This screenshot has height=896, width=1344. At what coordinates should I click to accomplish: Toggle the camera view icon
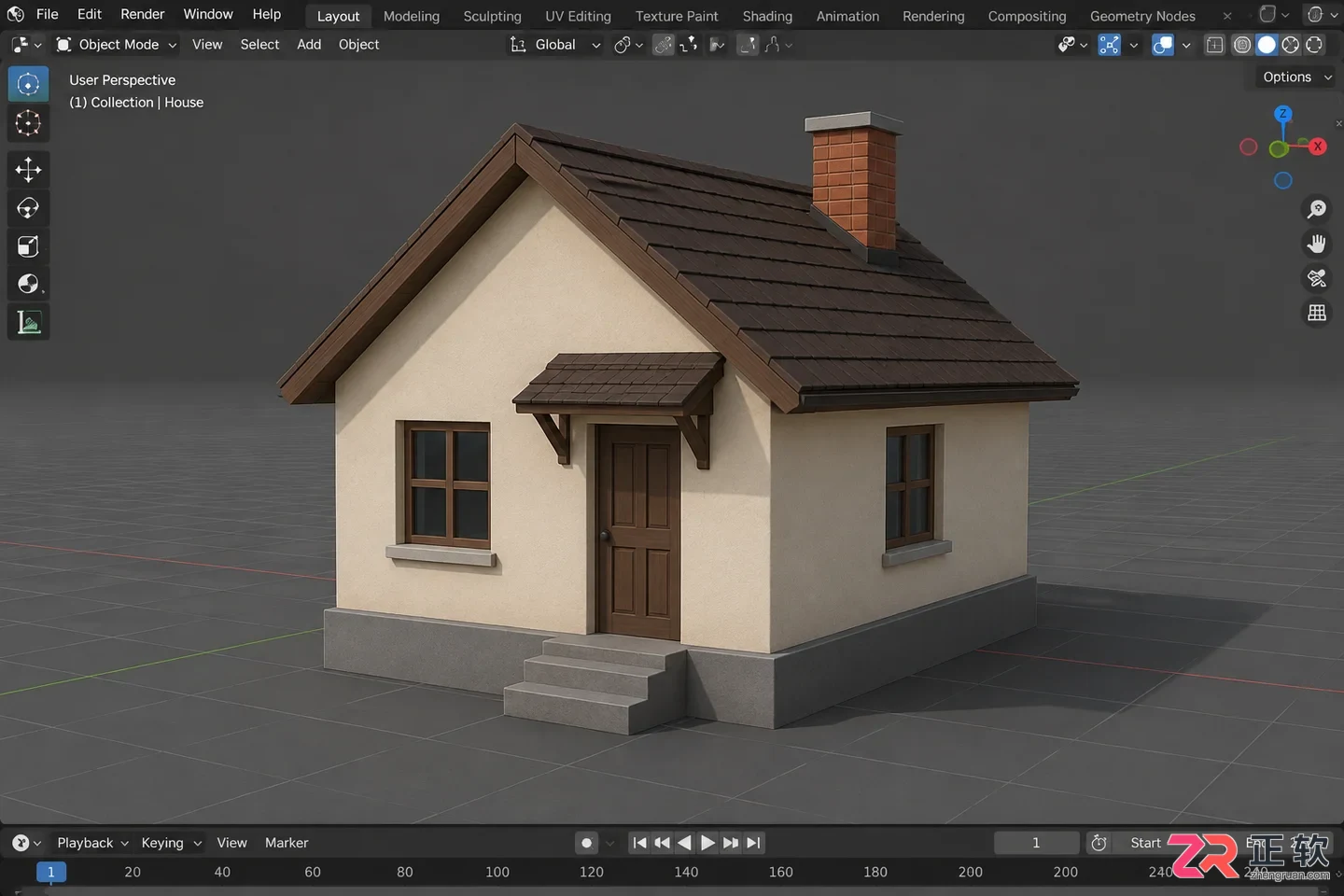click(x=1317, y=278)
